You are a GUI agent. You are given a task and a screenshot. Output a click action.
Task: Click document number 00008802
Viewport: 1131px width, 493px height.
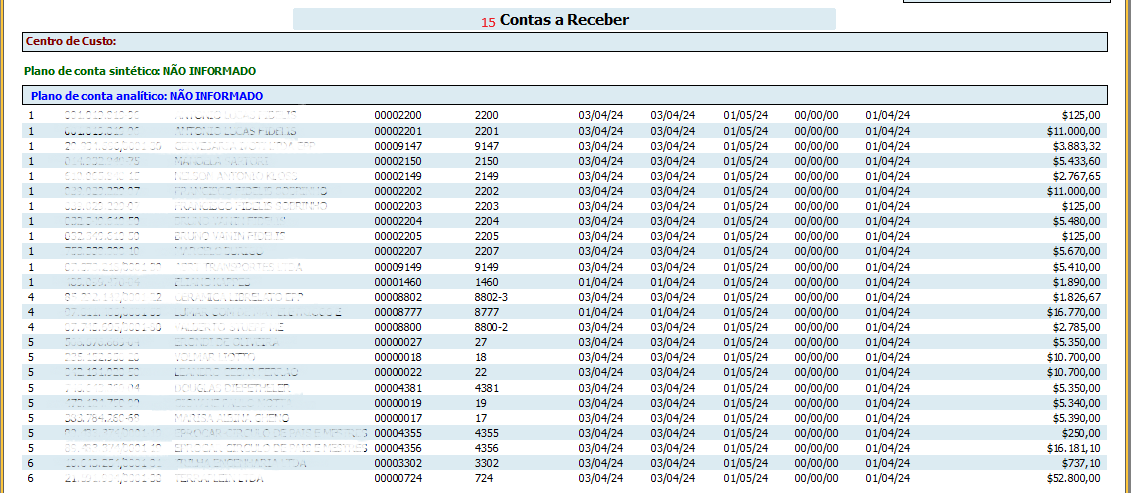point(397,297)
